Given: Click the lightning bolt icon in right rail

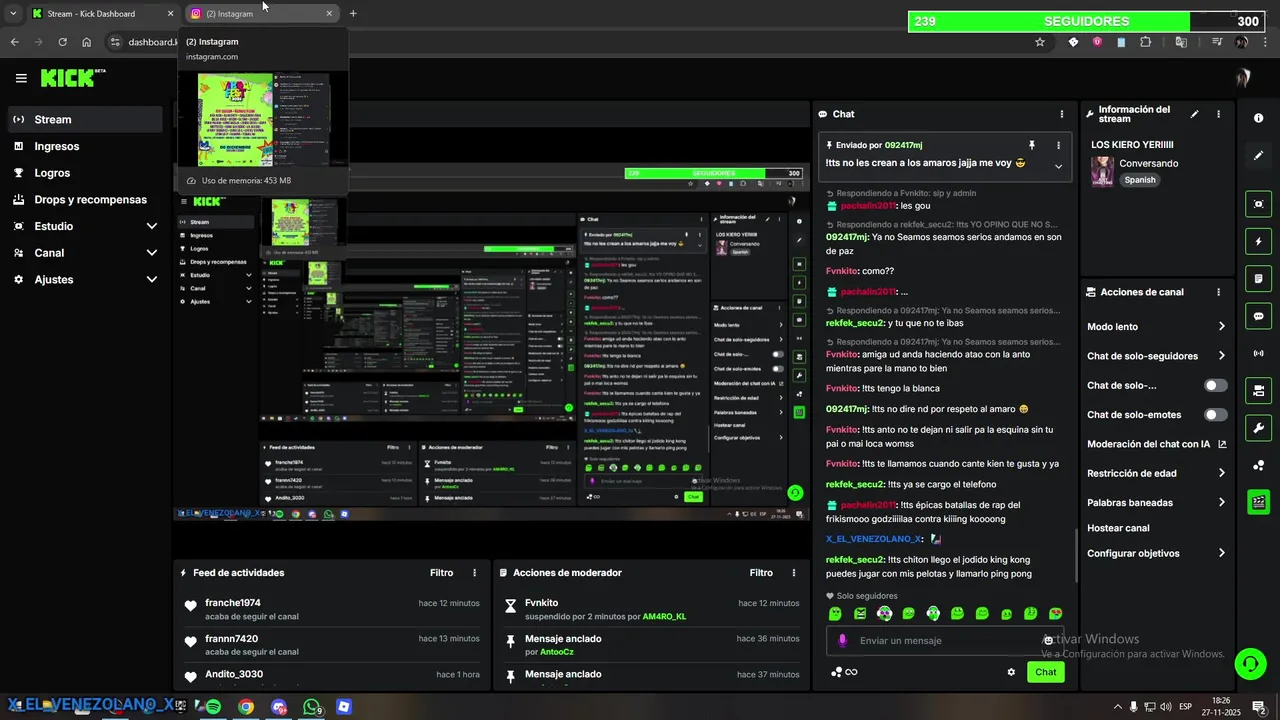Looking at the screenshot, I should (1258, 241).
